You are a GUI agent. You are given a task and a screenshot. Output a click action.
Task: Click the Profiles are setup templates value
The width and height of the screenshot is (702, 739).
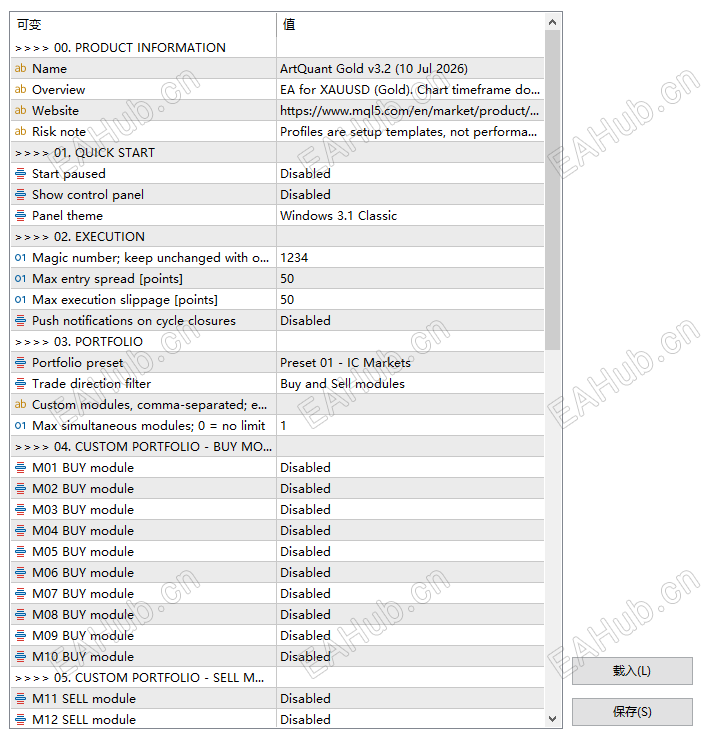tap(410, 131)
